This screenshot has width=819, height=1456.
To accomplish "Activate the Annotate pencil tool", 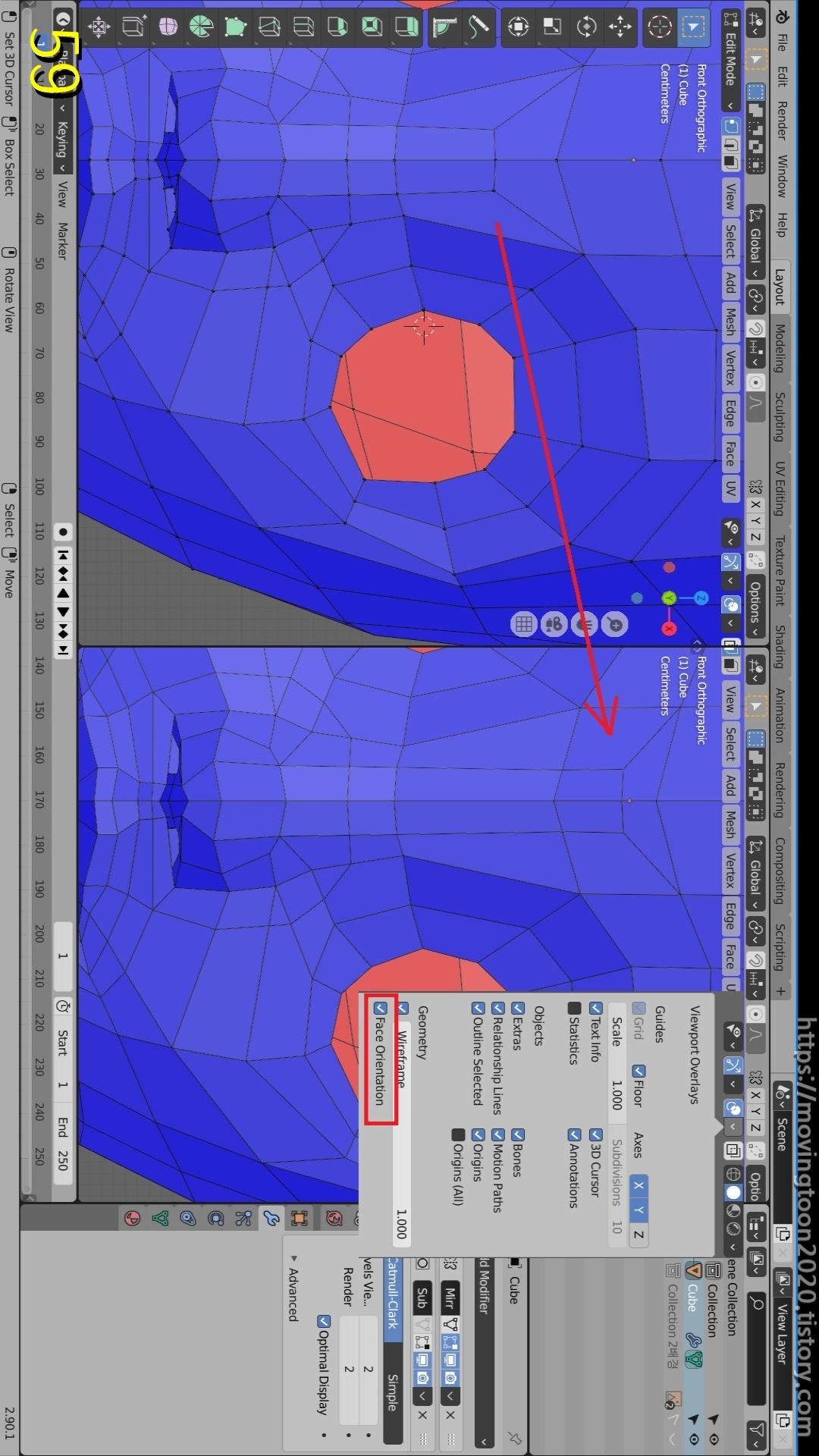I will click(479, 27).
